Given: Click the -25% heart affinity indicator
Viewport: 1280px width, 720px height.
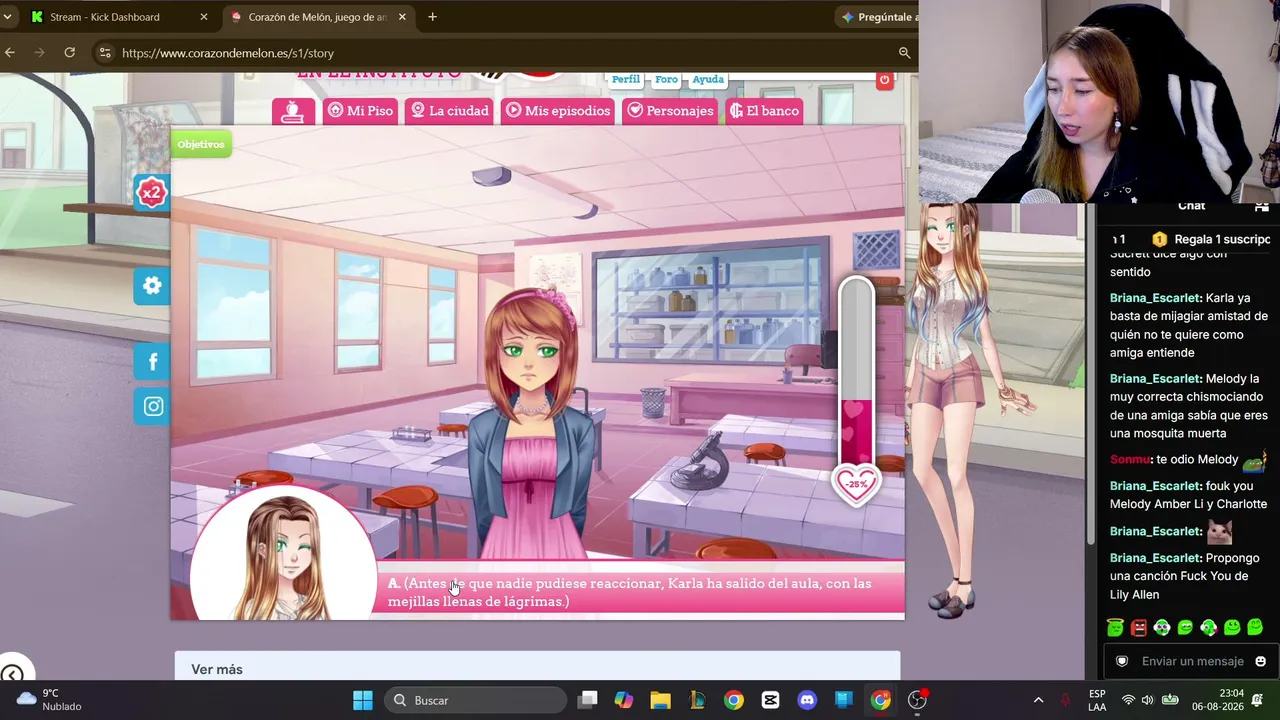Looking at the screenshot, I should coord(856,484).
